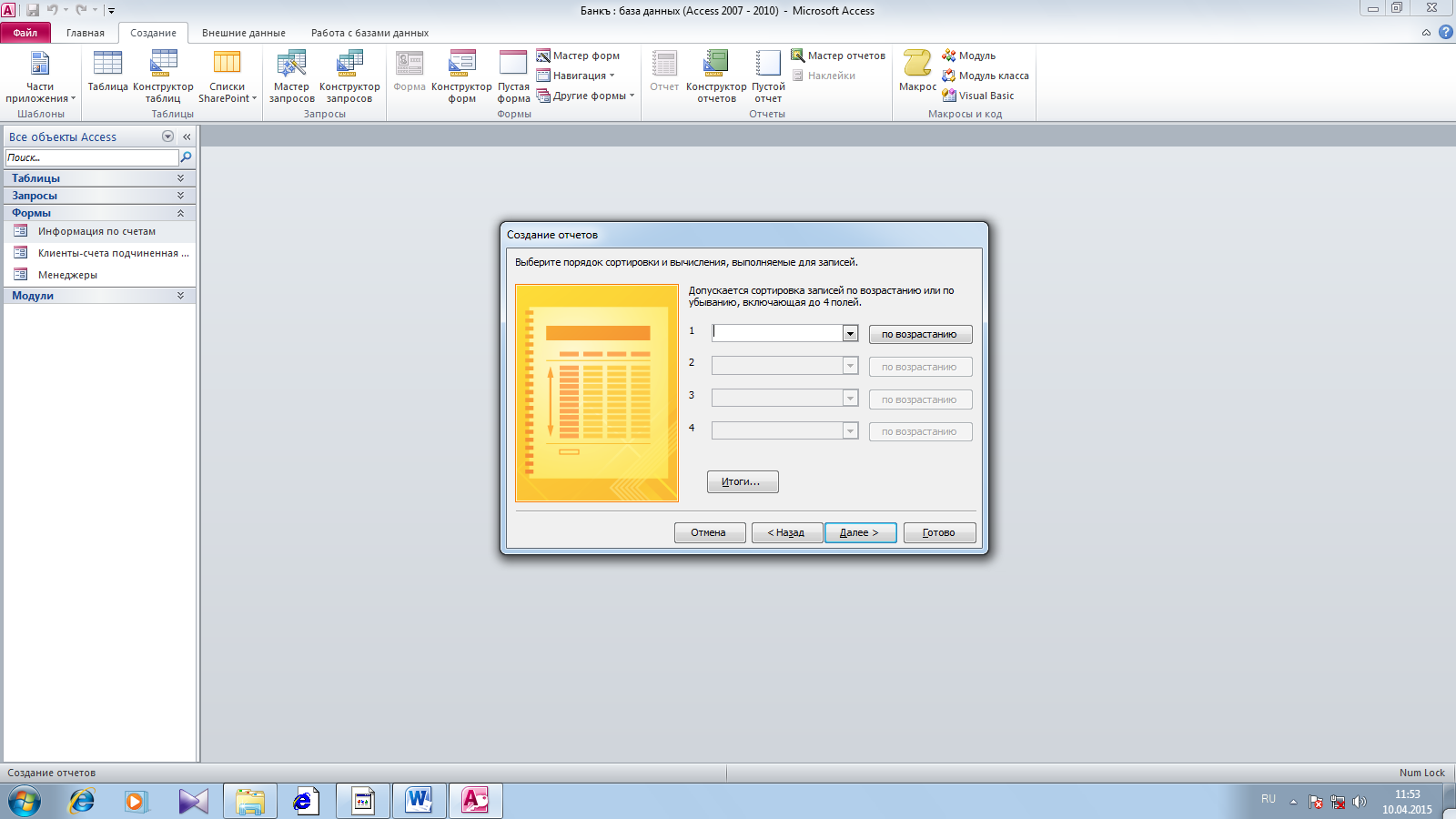This screenshot has height=819, width=1456.
Task: Select form Клиенты-счета подчиненная
Action: pos(99,253)
